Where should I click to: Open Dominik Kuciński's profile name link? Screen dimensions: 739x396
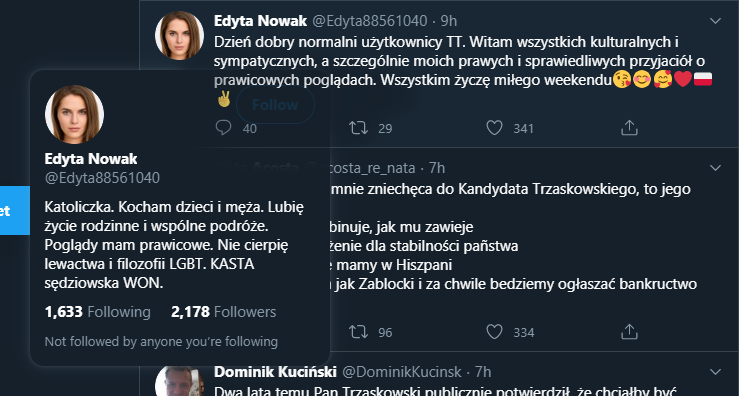click(x=275, y=372)
